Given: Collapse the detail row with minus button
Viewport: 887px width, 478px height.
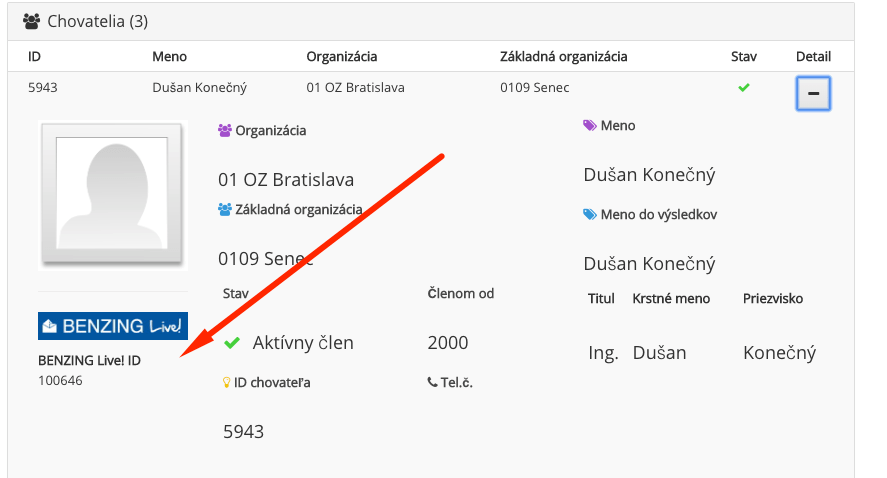Looking at the screenshot, I should point(813,93).
